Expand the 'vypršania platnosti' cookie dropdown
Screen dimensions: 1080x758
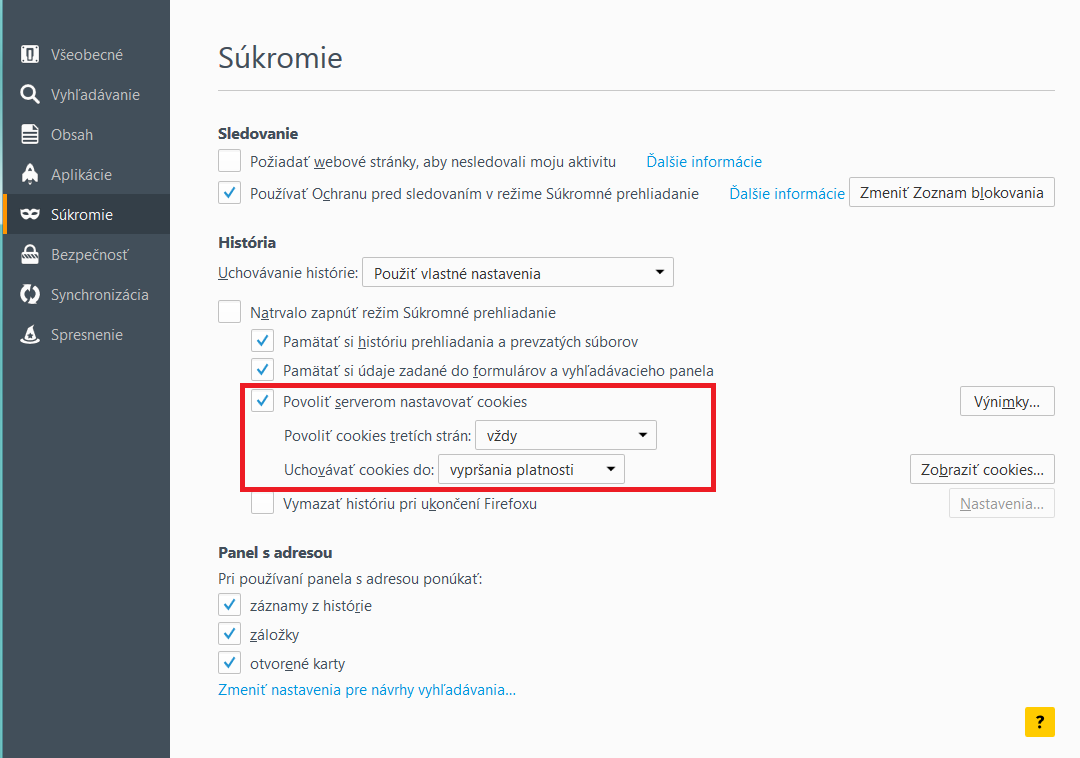pyautogui.click(x=532, y=470)
